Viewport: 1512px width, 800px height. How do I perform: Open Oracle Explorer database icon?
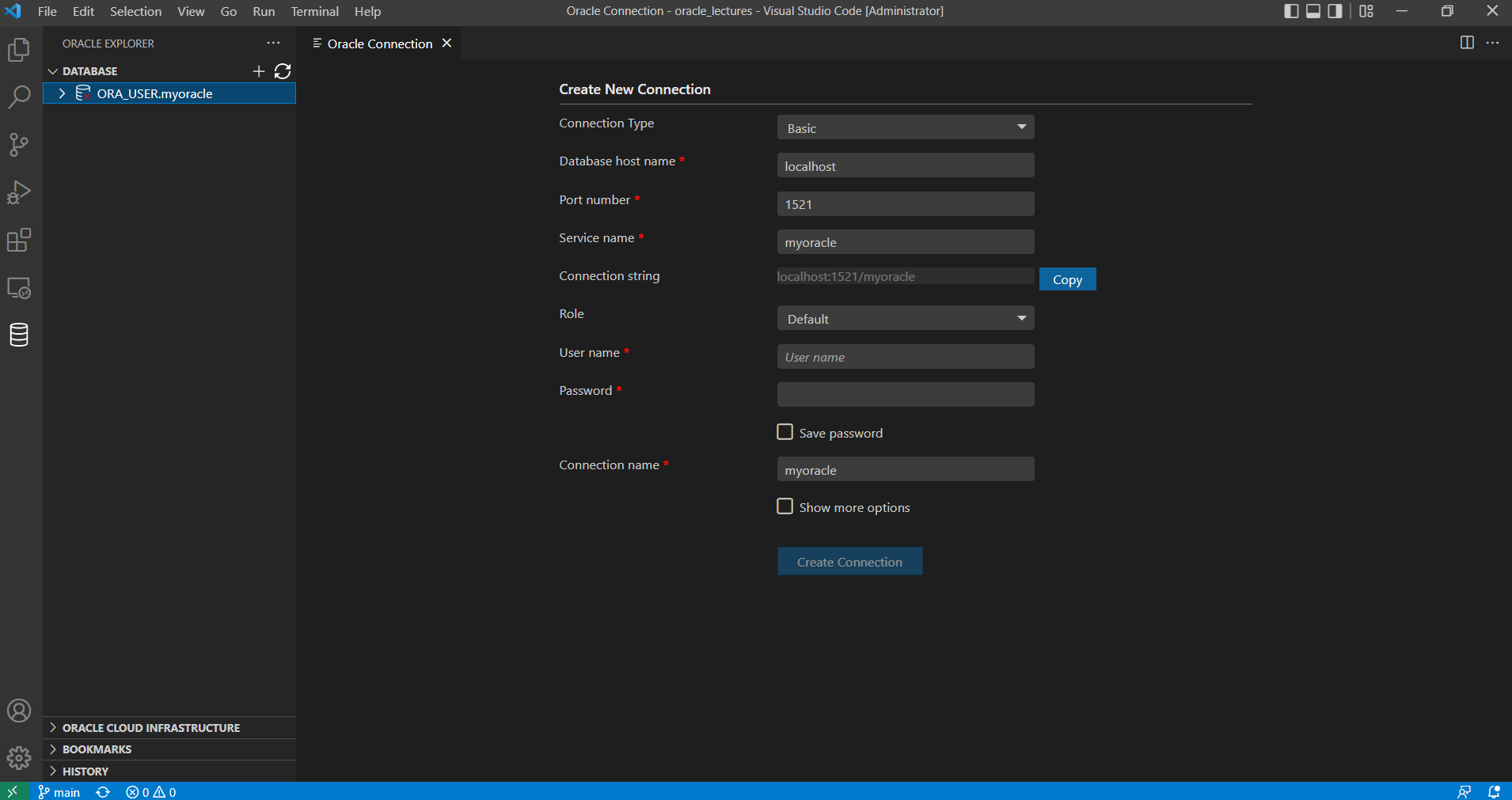coord(19,335)
